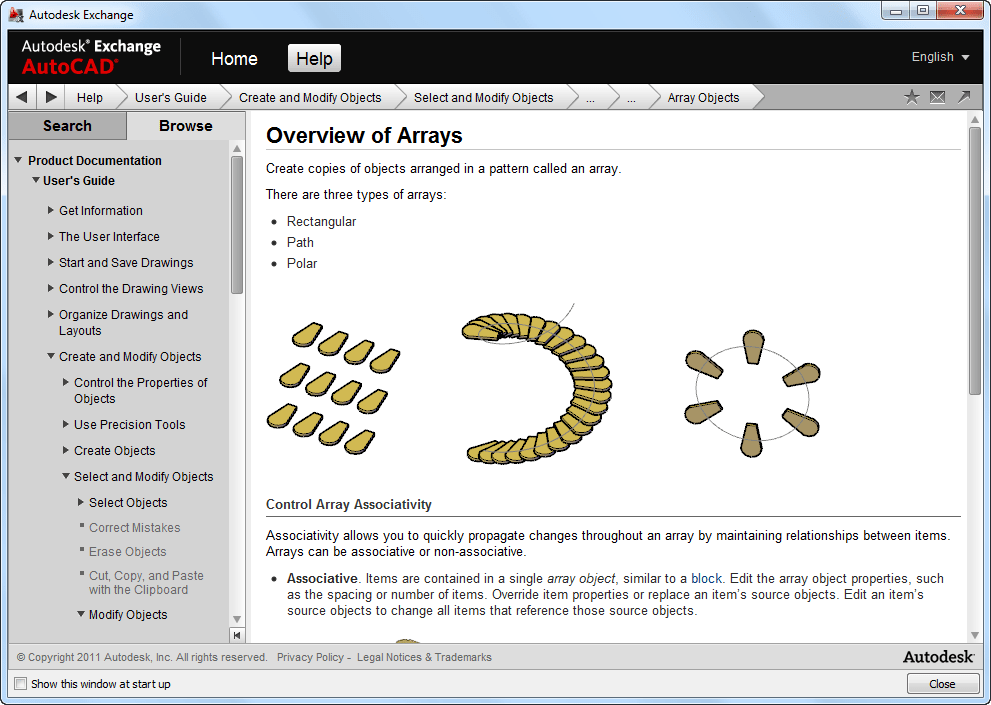This screenshot has height=705, width=991.
Task: Click the Overview of Arrays heading
Action: click(x=364, y=135)
